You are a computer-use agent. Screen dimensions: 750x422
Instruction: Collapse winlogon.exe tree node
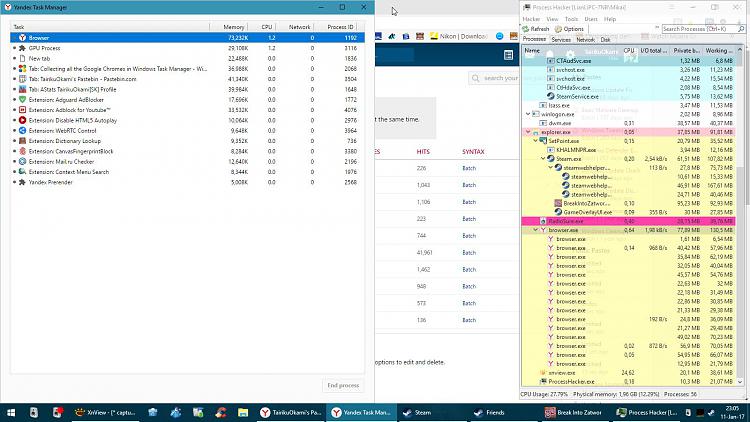pyautogui.click(x=528, y=114)
